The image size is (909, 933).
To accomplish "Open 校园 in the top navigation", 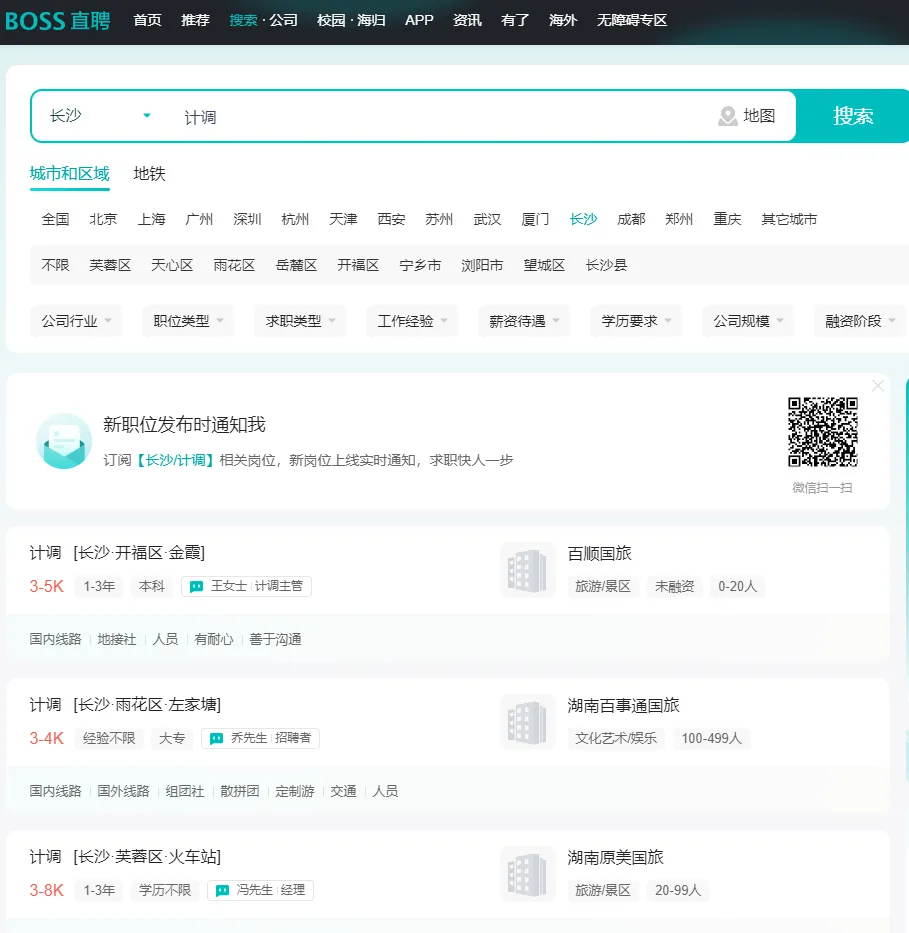I will pos(331,20).
